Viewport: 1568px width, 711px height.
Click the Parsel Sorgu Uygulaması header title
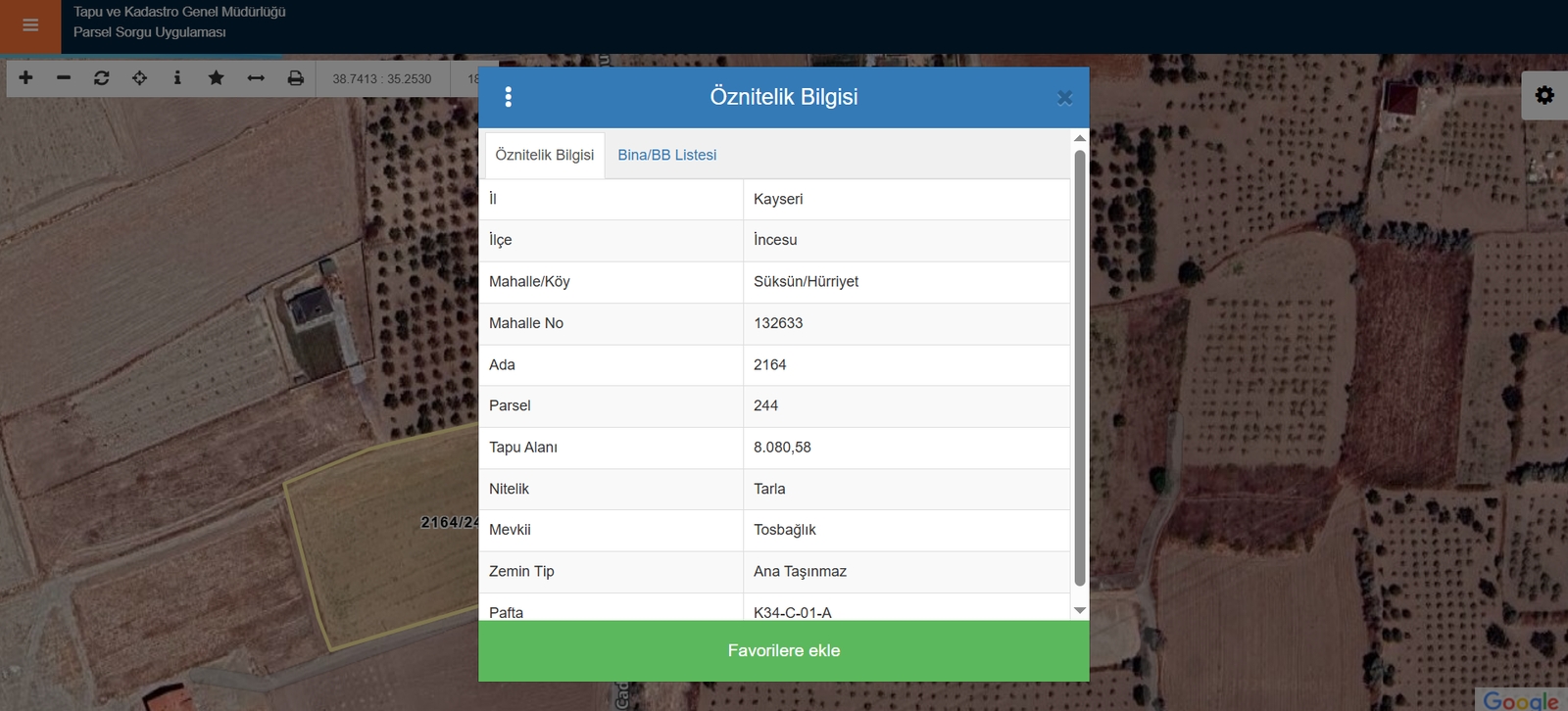[149, 32]
